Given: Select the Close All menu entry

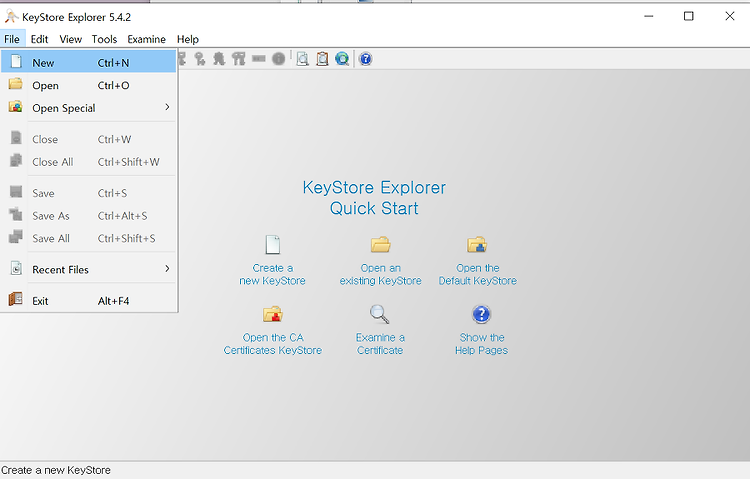Looking at the screenshot, I should coord(88,162).
